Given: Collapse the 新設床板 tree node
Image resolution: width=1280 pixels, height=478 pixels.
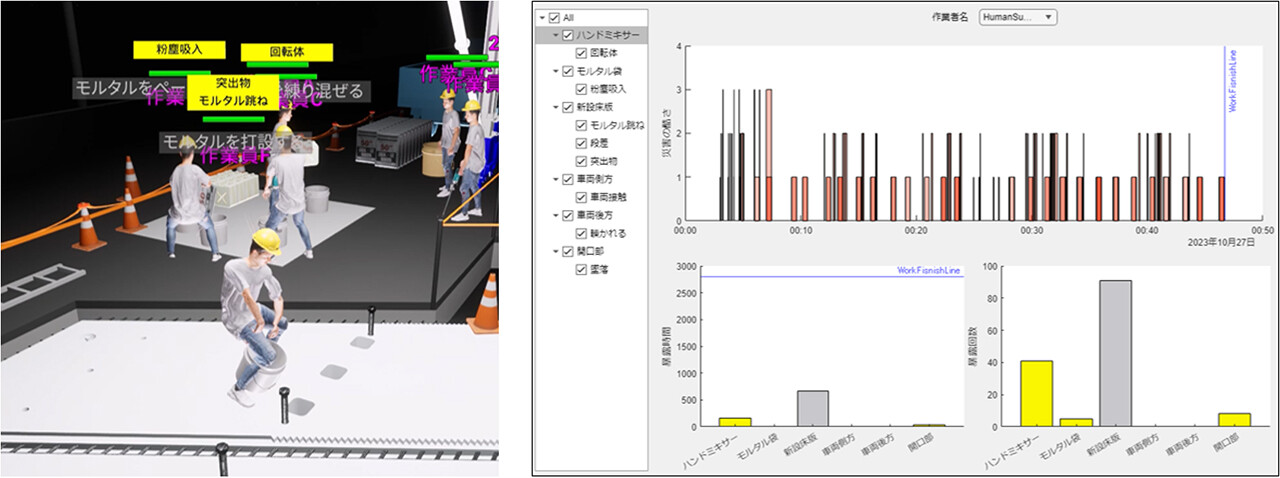Looking at the screenshot, I should coord(555,108).
